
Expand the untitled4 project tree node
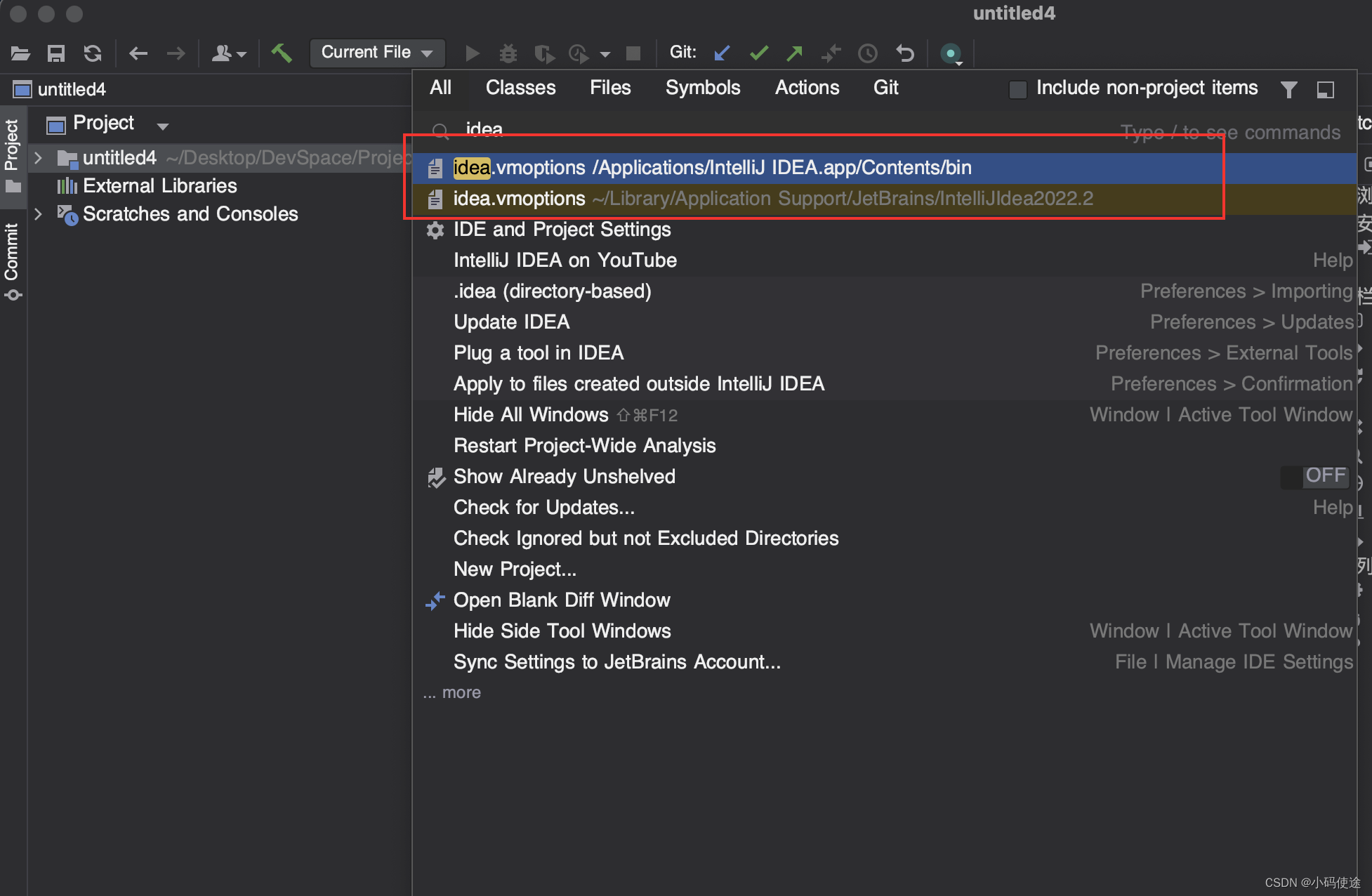click(x=39, y=158)
